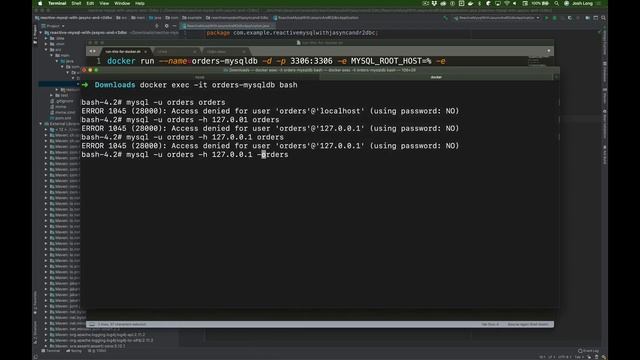Click the Dropbox menu bar icon
Screen dimensions: 640x360
click(434, 3)
